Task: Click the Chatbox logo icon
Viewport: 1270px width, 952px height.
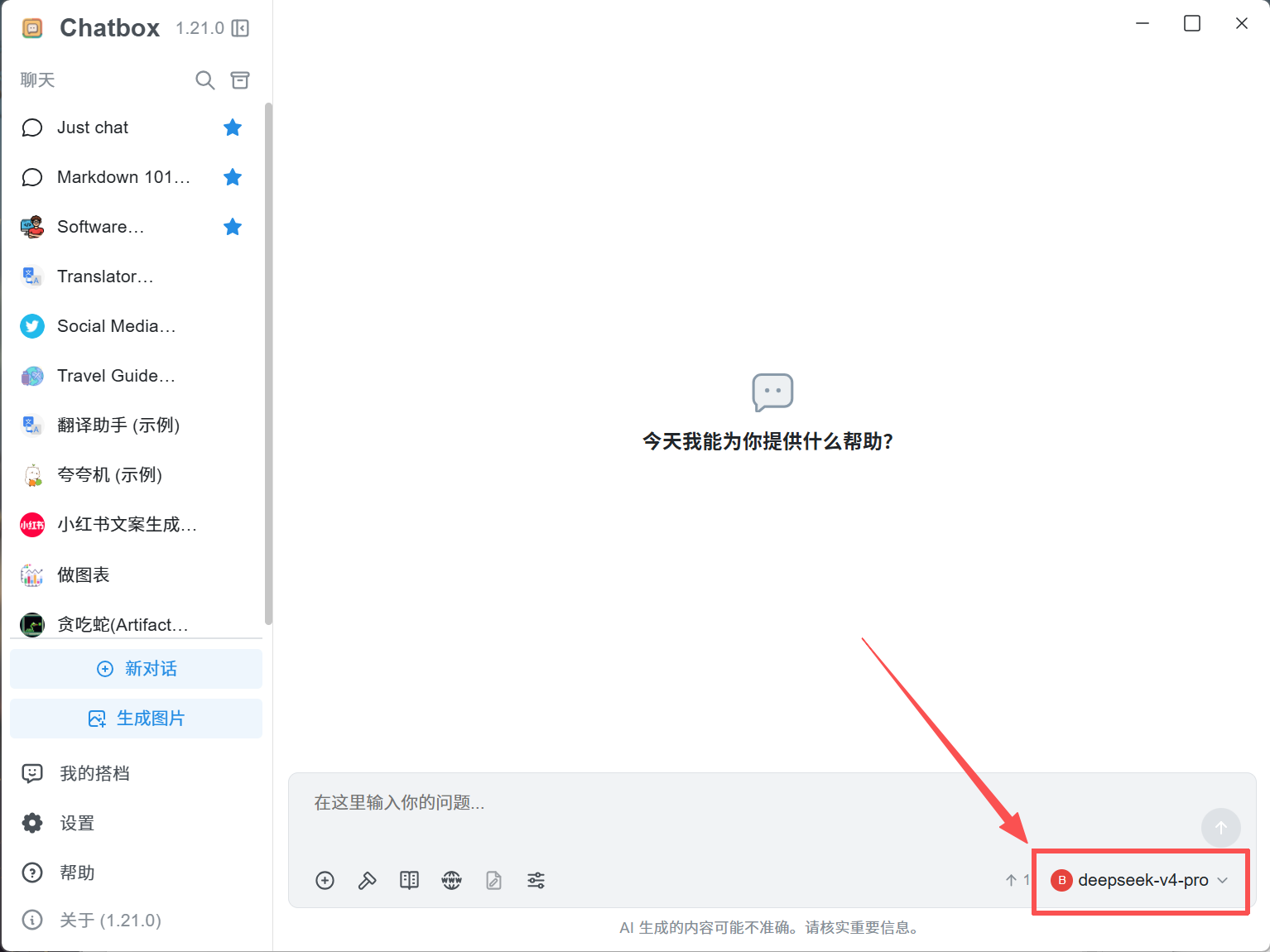Action: coord(32,29)
